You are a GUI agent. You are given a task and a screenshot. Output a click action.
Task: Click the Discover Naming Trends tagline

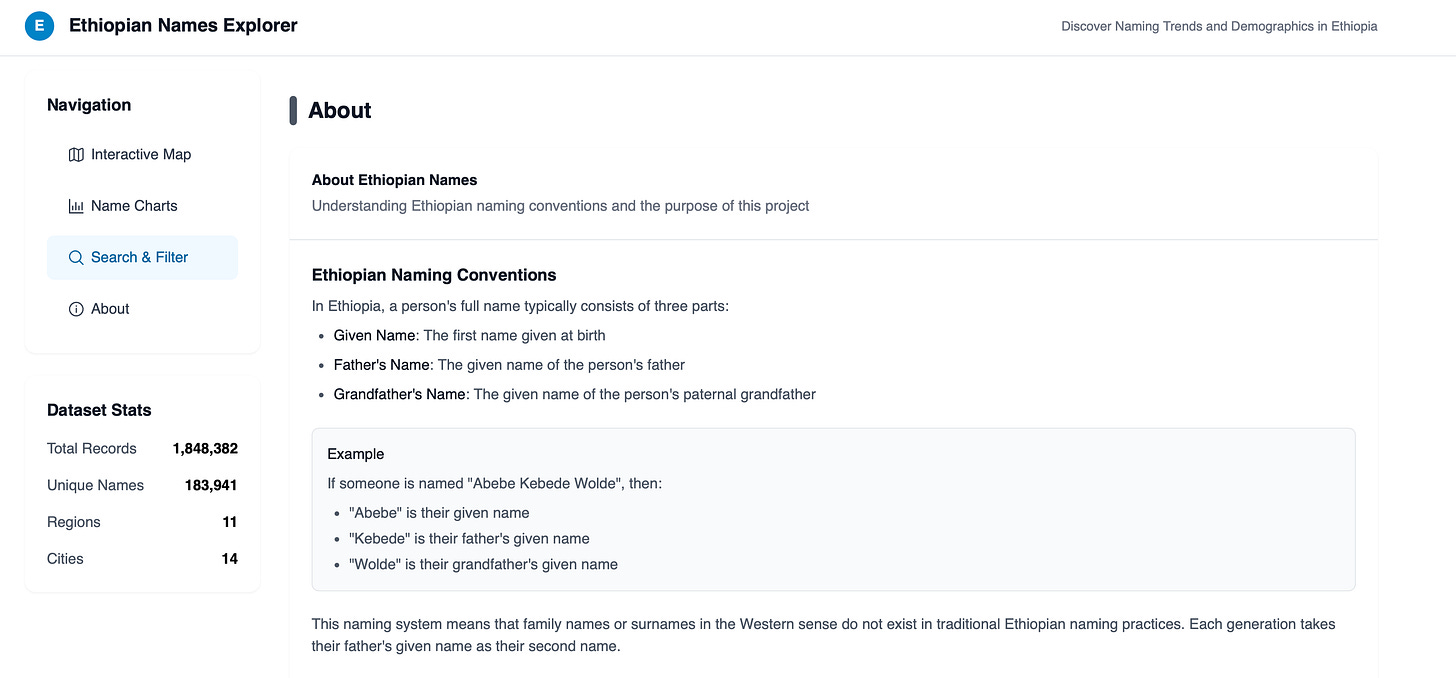1219,26
